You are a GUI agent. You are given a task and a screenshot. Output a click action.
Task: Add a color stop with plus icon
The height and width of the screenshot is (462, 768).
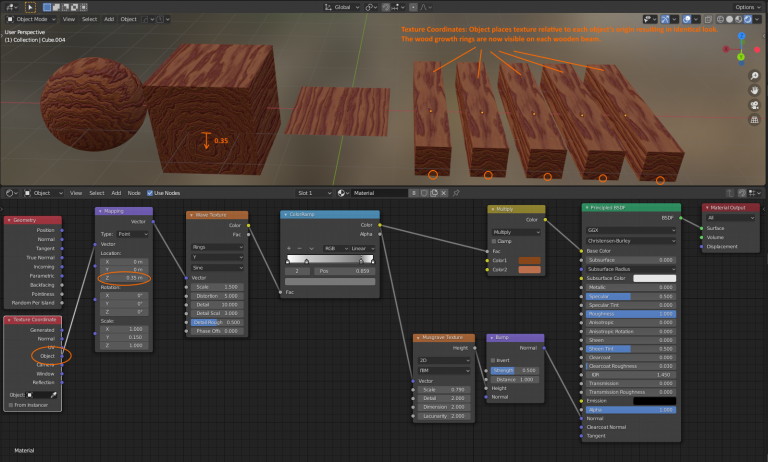pyautogui.click(x=288, y=247)
